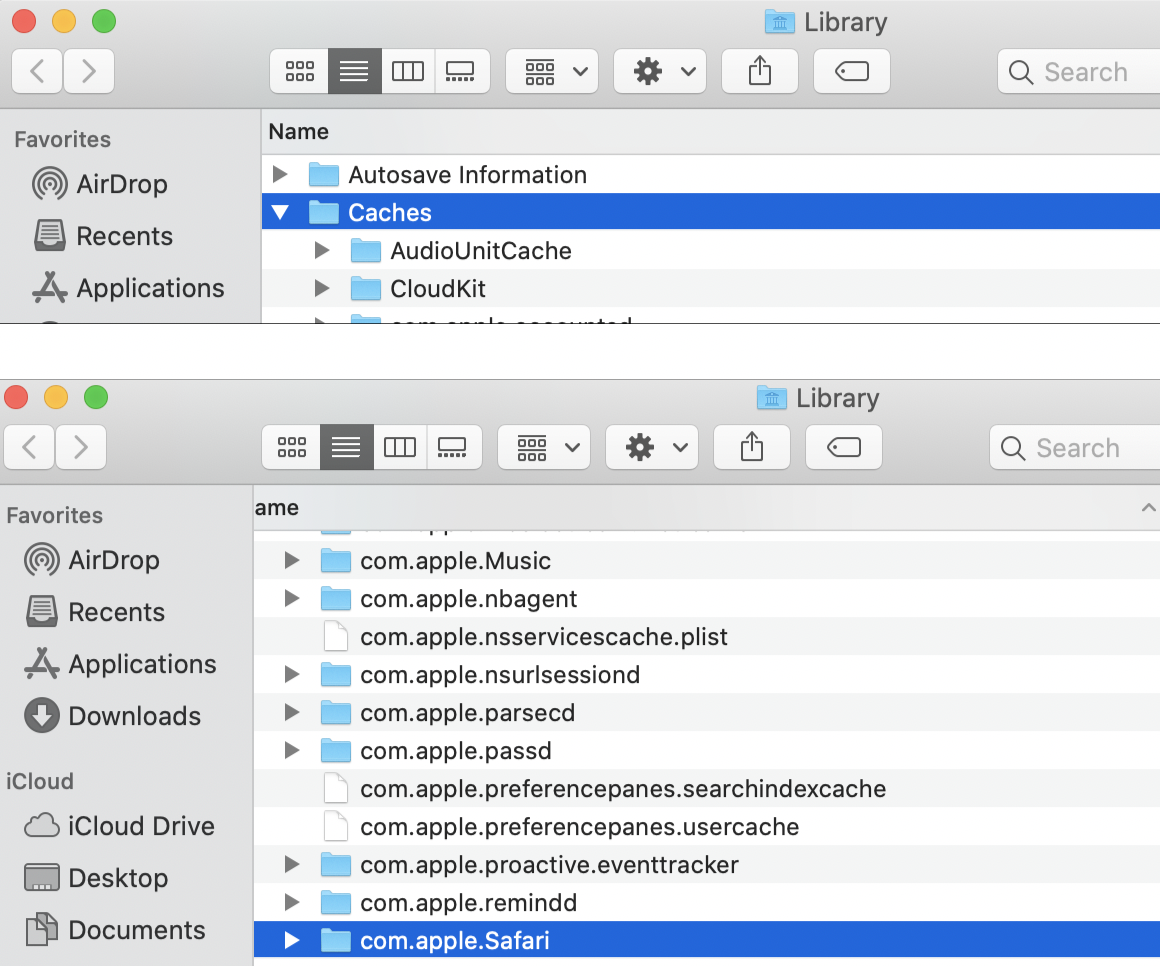The width and height of the screenshot is (1160, 966).
Task: Collapse the Caches folder
Action: [280, 212]
